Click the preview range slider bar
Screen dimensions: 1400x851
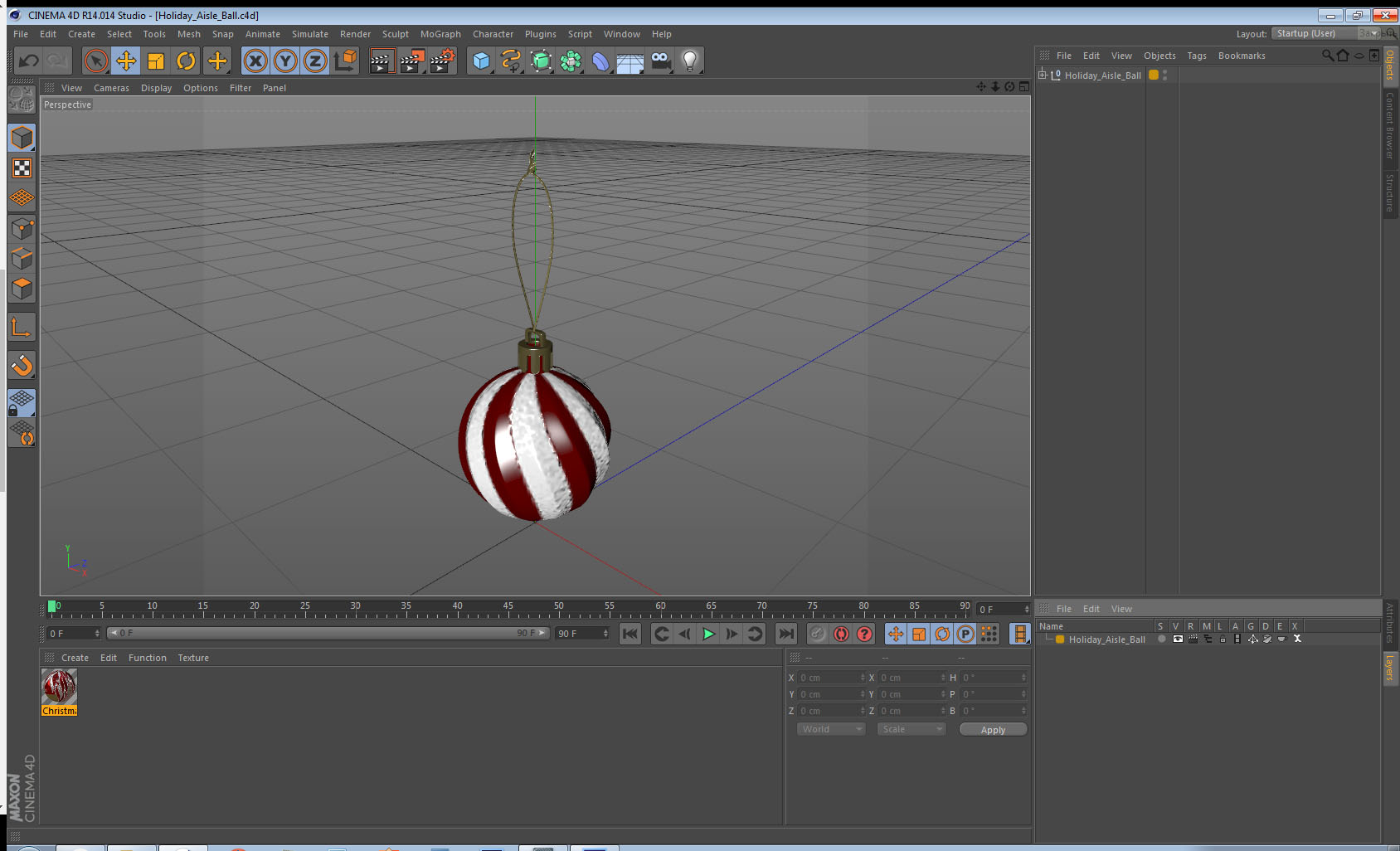pos(328,633)
